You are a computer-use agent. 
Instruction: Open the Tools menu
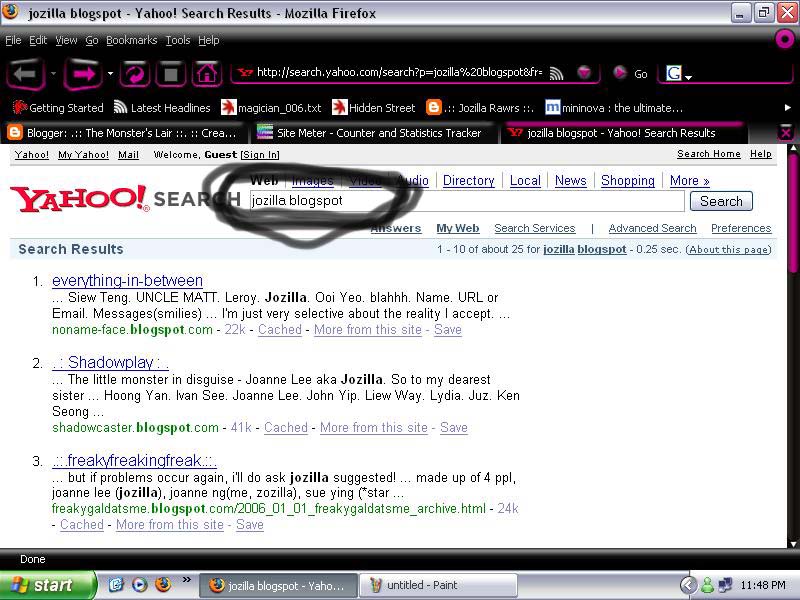(x=178, y=40)
